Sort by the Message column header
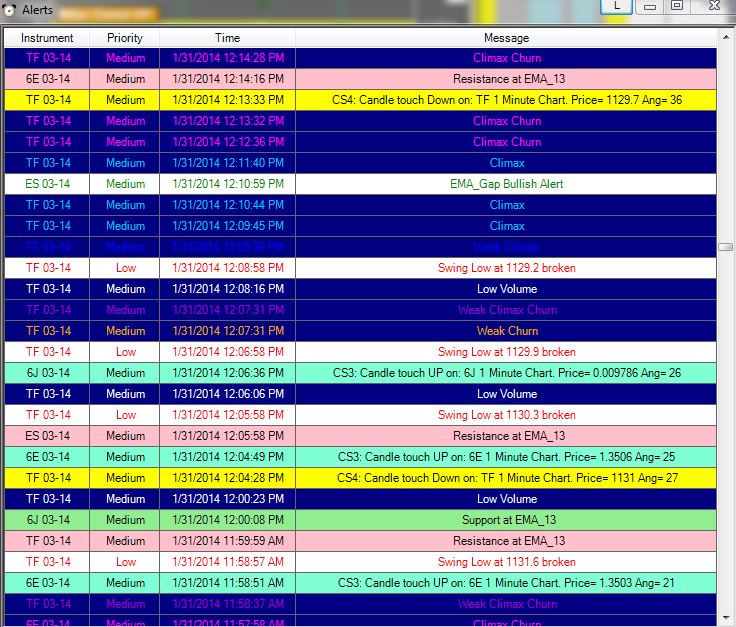The height and width of the screenshot is (627, 736). click(506, 38)
